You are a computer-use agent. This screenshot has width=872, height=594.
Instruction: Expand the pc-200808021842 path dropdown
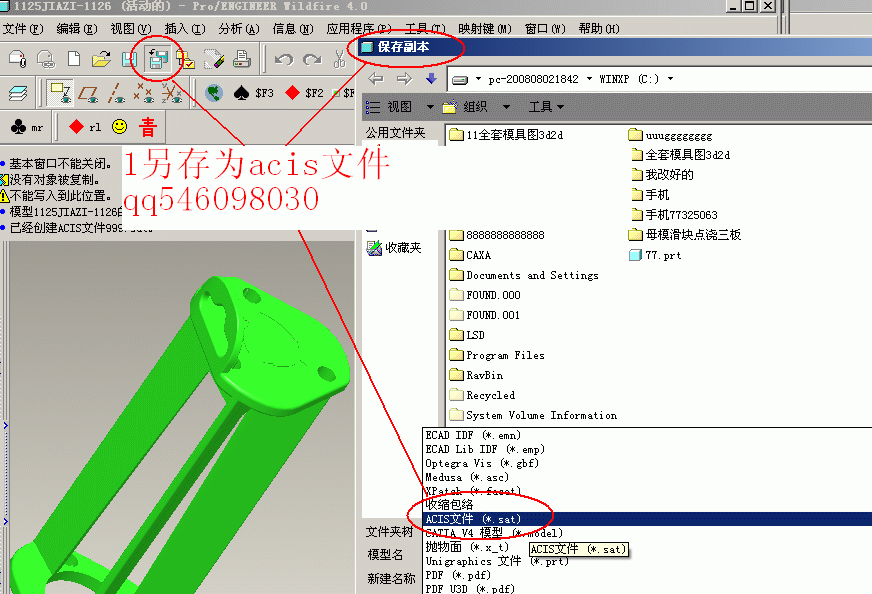pos(589,79)
